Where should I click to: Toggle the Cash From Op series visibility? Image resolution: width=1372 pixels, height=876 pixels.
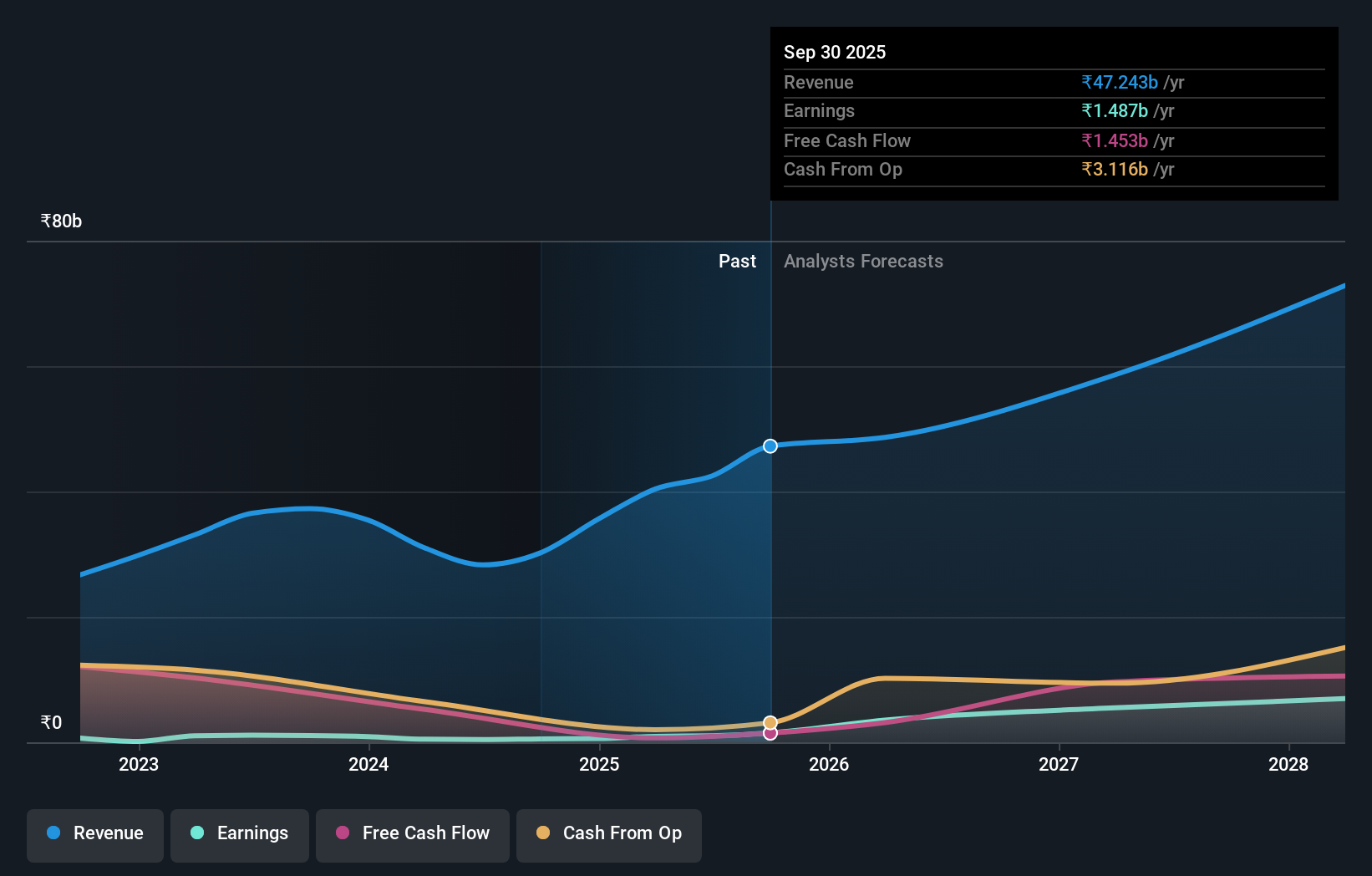(608, 833)
